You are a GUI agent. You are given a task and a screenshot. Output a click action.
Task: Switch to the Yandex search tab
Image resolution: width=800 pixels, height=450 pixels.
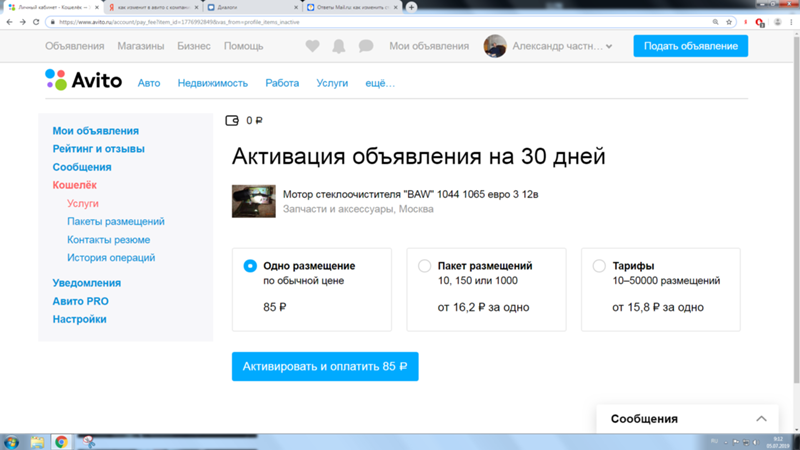[x=153, y=8]
